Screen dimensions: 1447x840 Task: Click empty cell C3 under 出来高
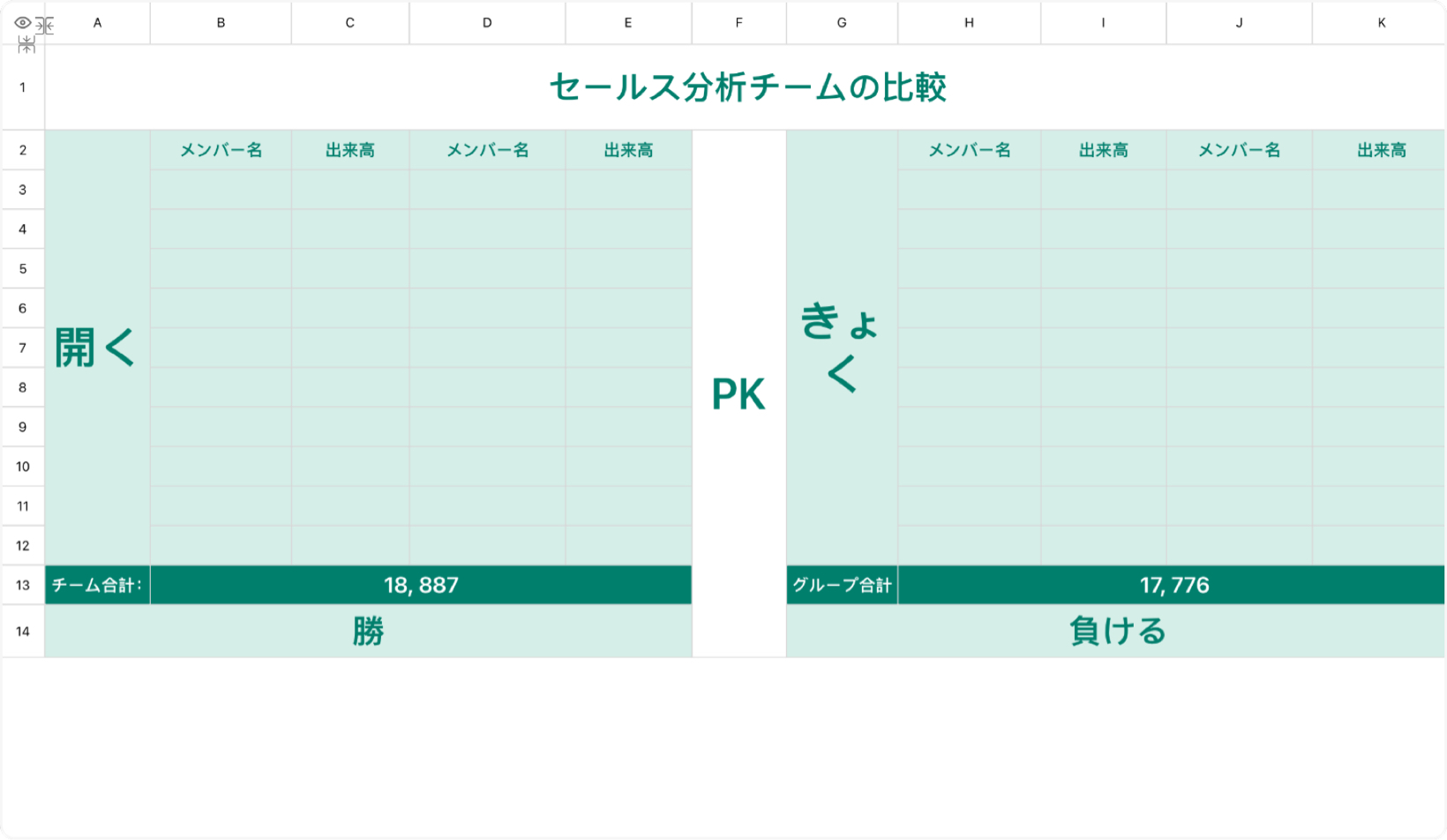(x=350, y=190)
